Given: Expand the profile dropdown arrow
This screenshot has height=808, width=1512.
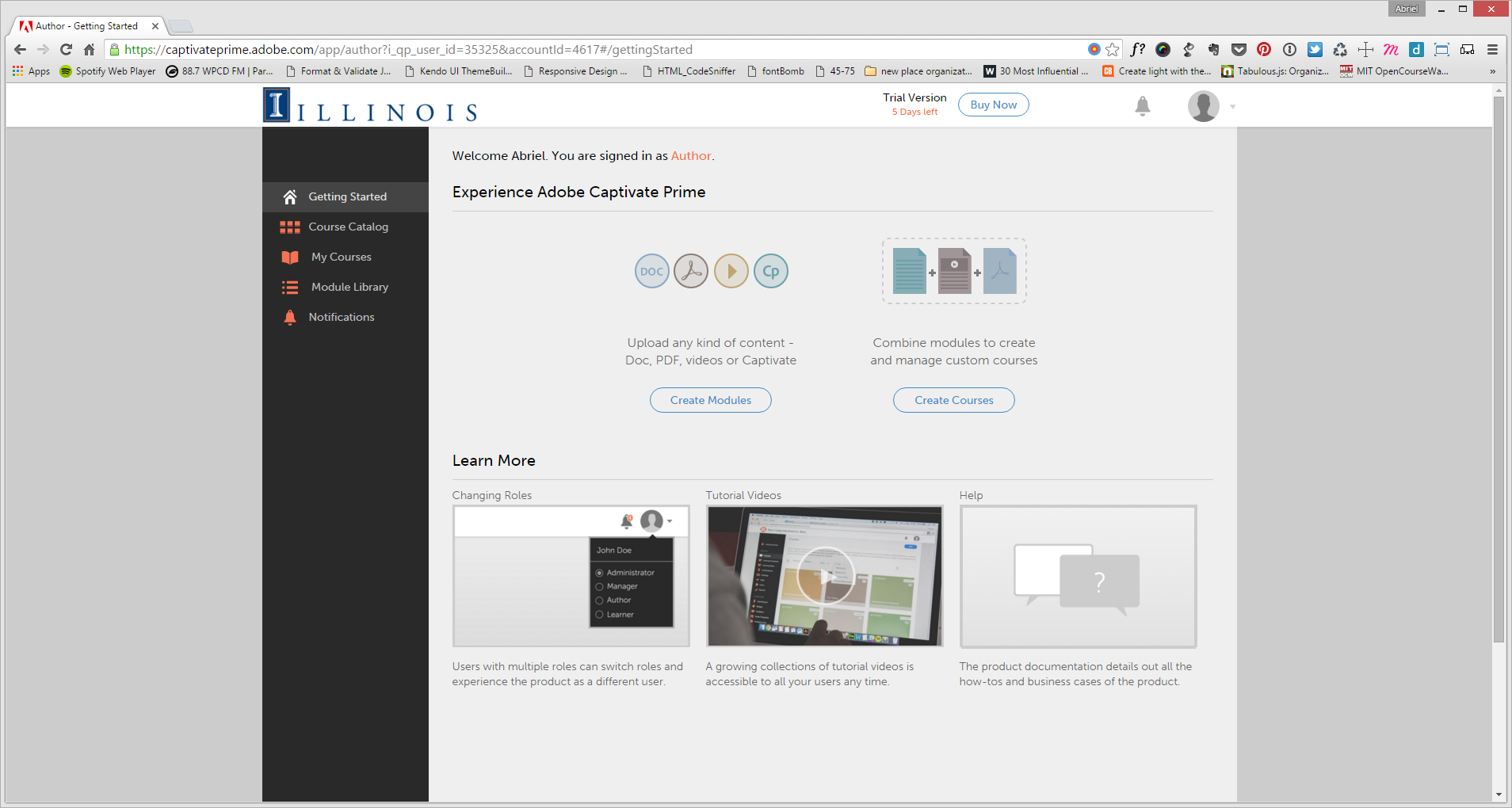Looking at the screenshot, I should (x=1232, y=107).
